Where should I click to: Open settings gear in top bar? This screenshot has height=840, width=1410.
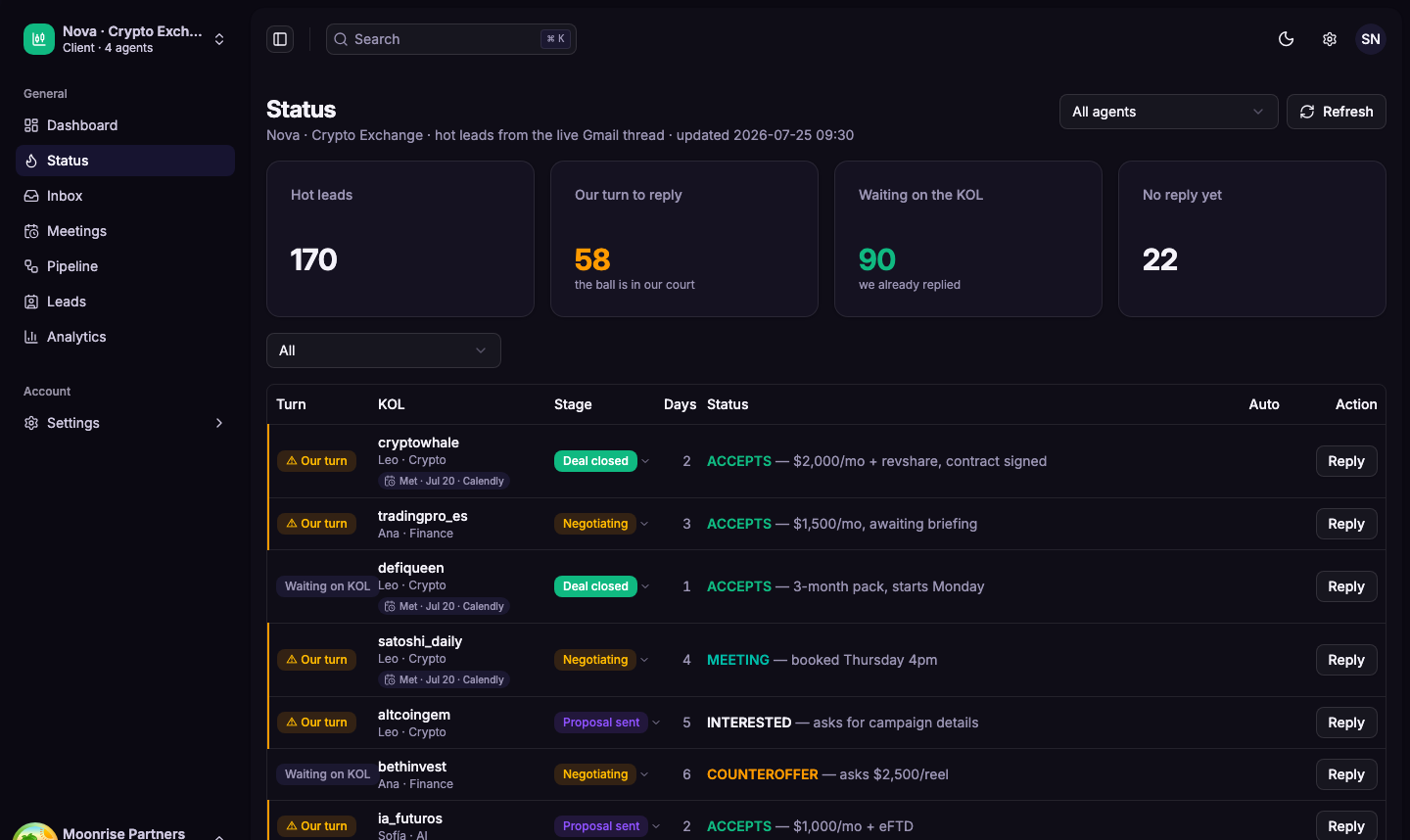(x=1330, y=39)
